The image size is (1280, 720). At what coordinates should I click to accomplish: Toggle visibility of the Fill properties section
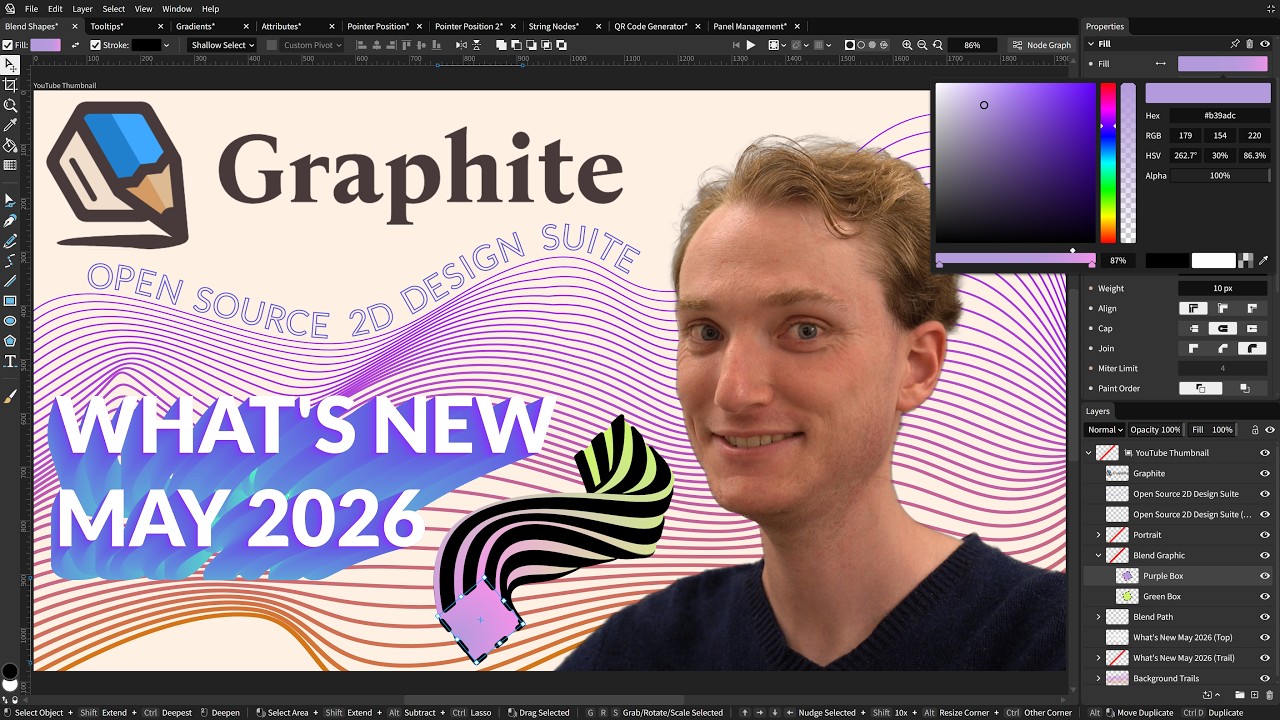[1265, 44]
